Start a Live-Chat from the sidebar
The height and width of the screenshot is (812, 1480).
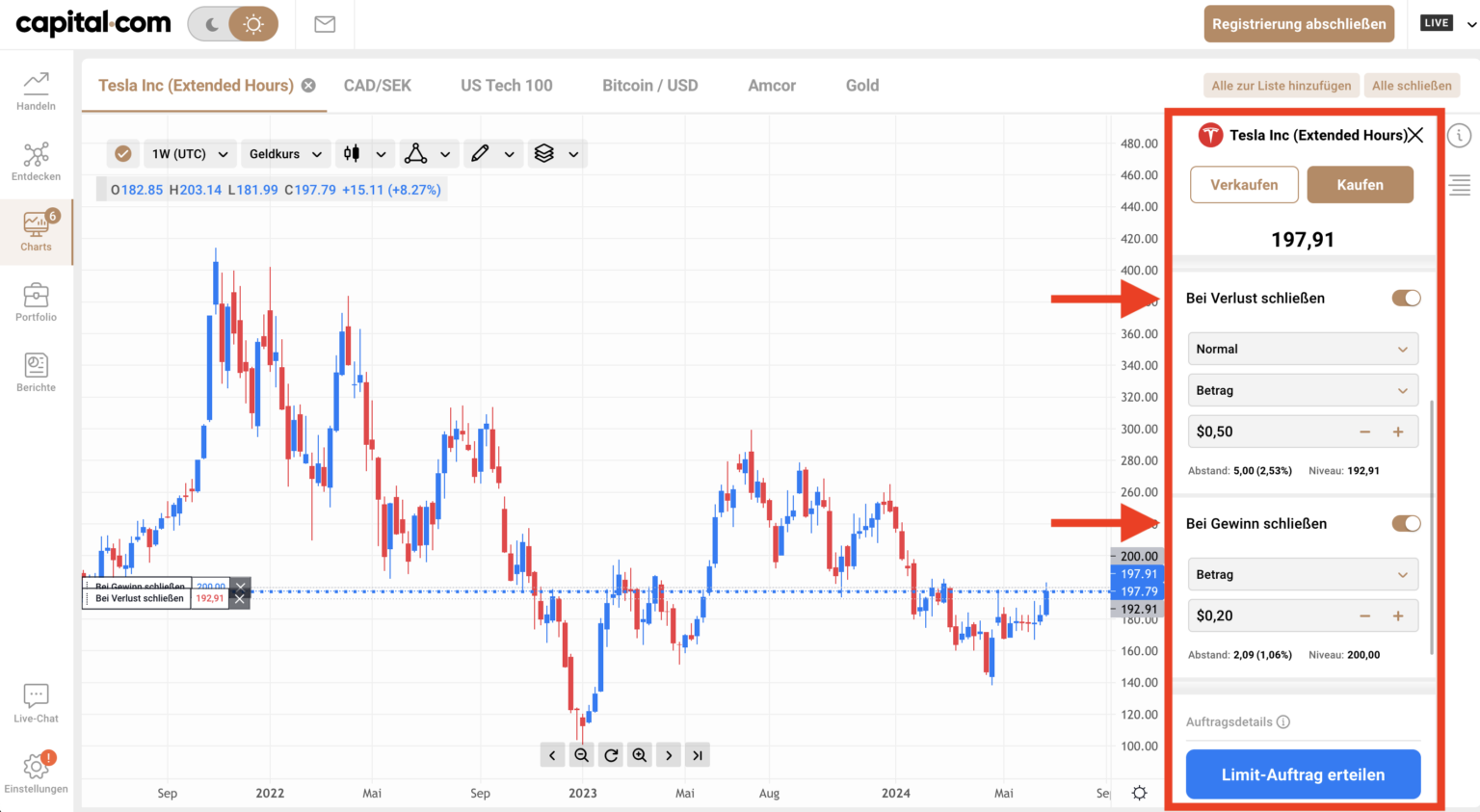[x=36, y=699]
